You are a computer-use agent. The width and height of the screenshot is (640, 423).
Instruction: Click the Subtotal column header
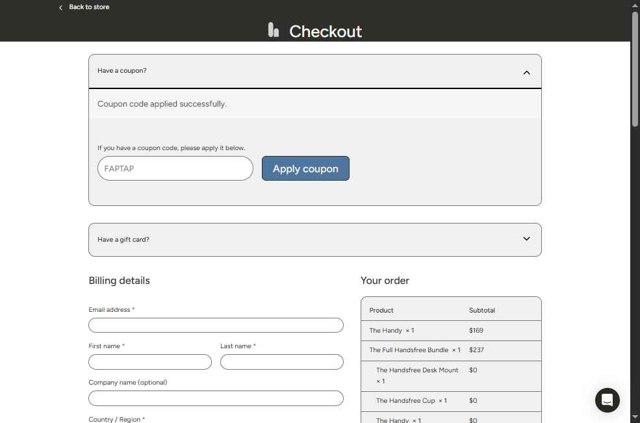pos(482,310)
